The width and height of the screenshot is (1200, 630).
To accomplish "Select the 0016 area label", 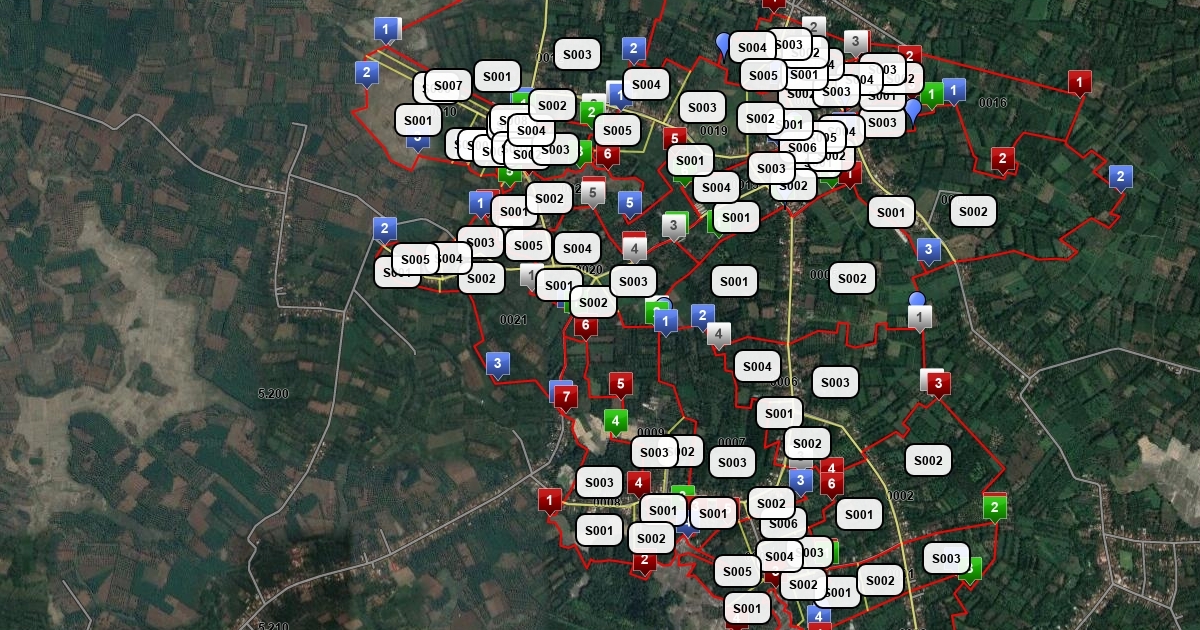I will pos(992,103).
